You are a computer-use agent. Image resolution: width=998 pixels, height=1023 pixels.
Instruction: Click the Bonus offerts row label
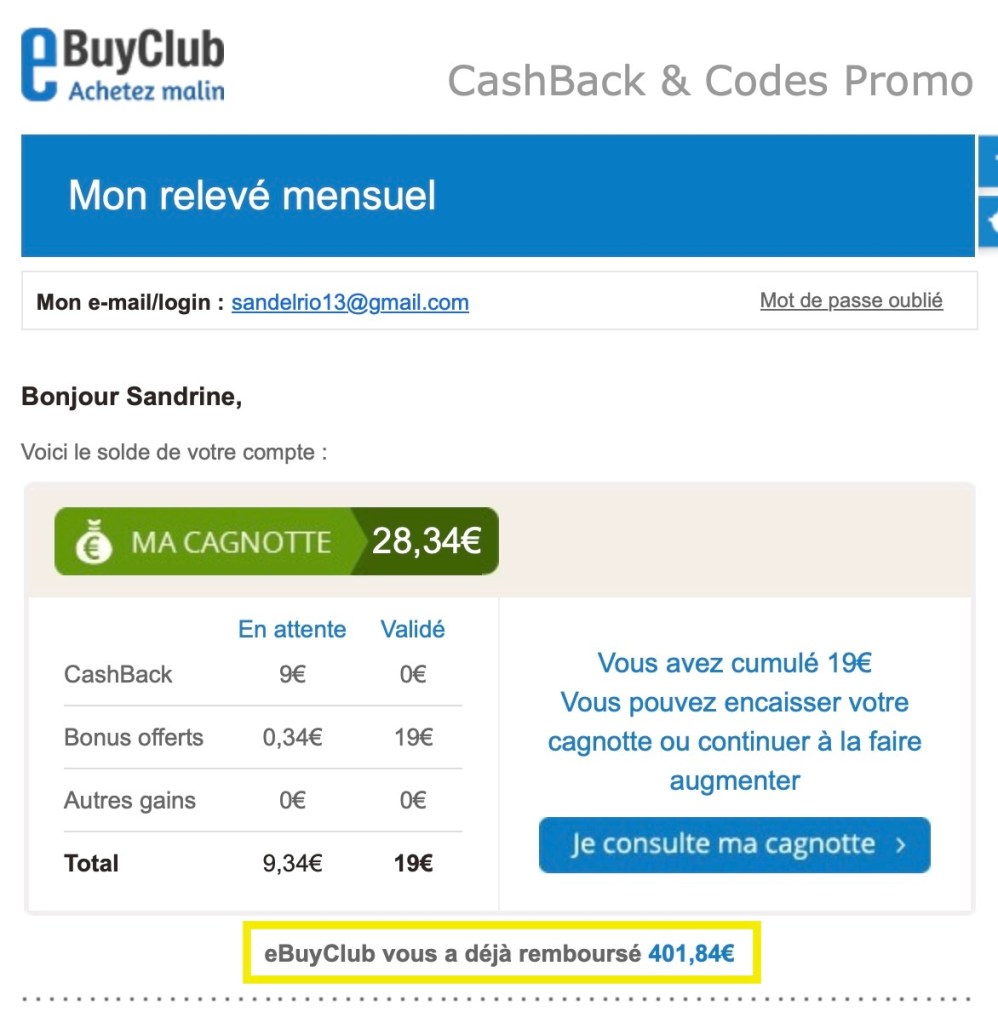click(134, 737)
